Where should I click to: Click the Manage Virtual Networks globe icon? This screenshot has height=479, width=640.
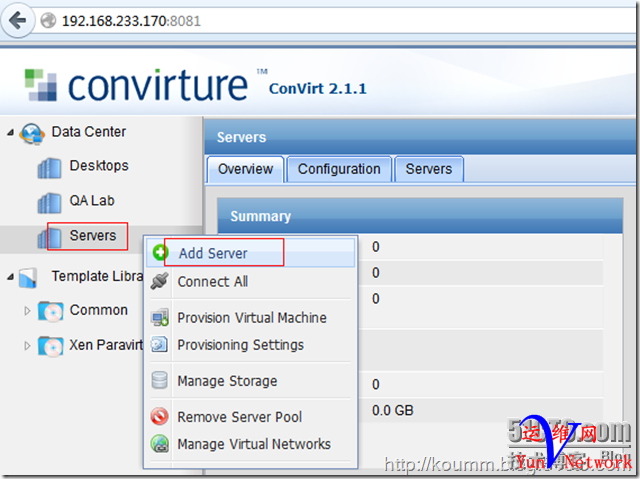click(160, 444)
